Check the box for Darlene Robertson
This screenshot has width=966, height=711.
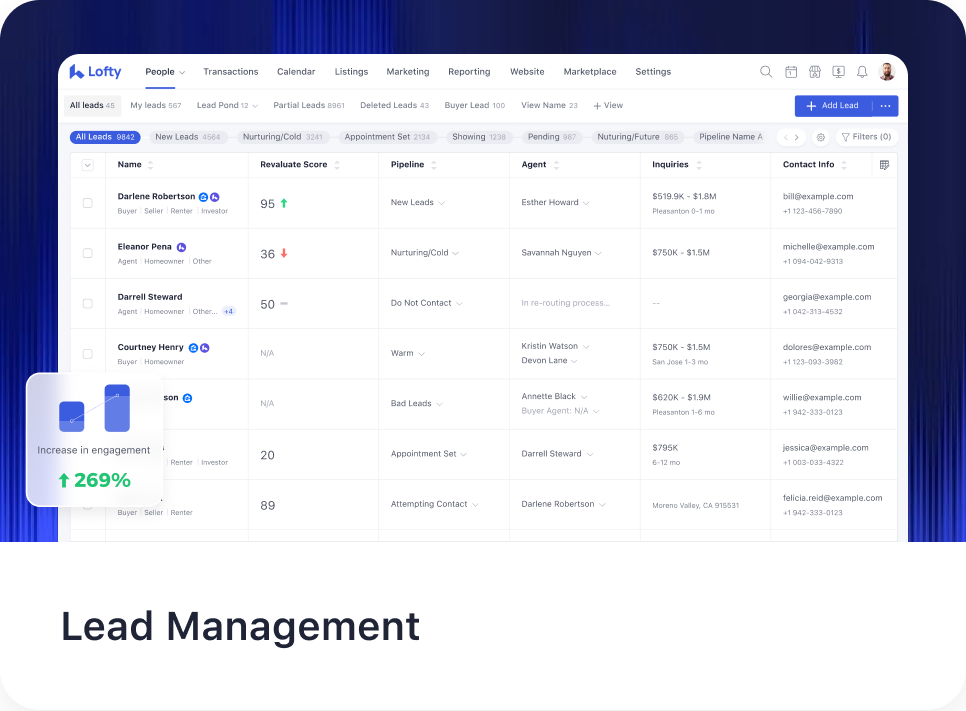tap(87, 203)
